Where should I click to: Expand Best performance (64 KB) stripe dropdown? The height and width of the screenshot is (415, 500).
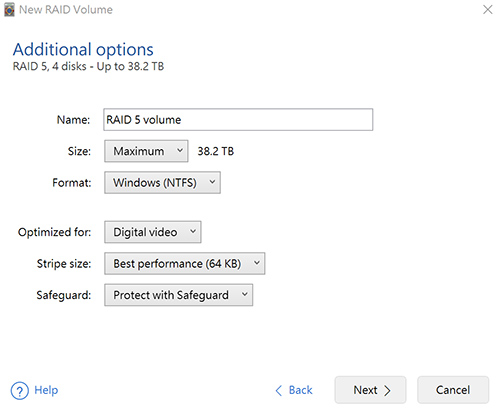[185, 263]
